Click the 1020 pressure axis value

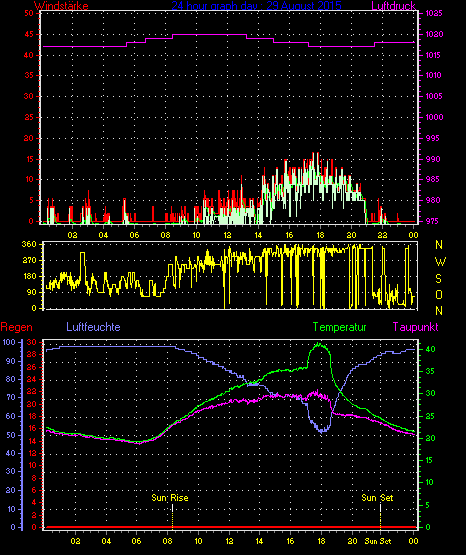(x=434, y=34)
